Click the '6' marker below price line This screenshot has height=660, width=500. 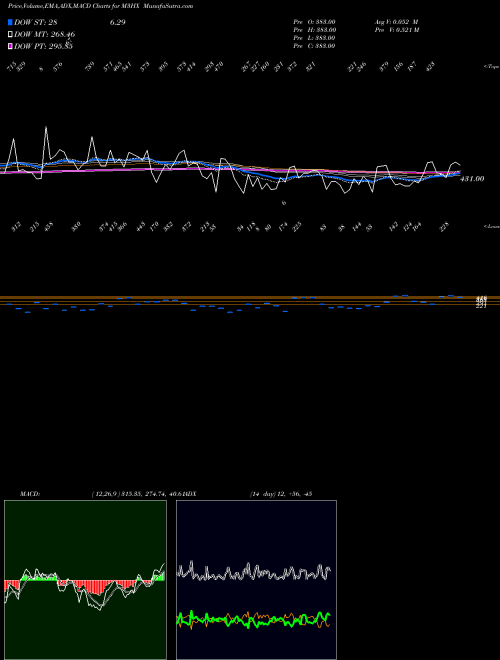point(284,203)
